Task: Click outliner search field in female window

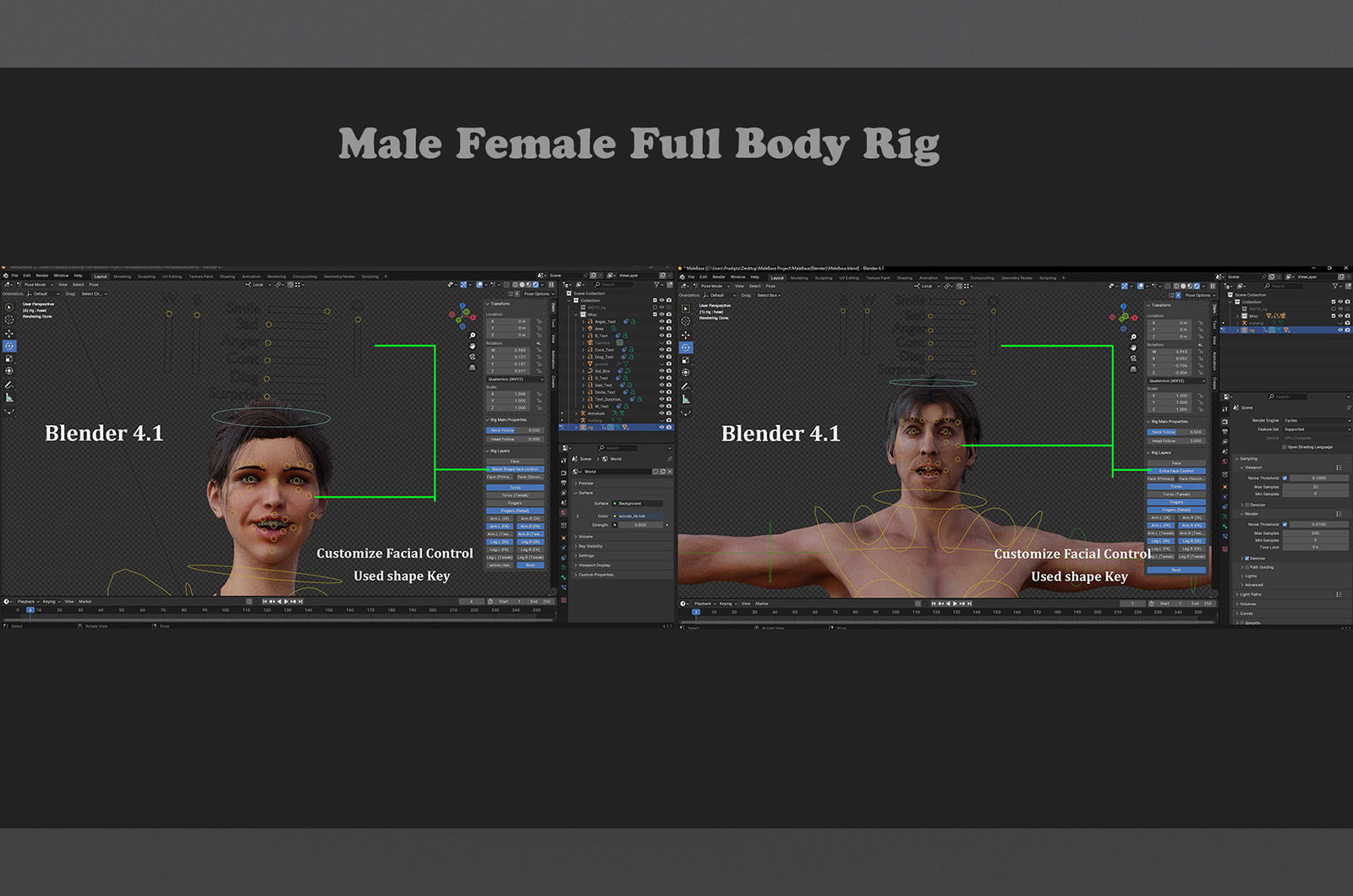Action: click(x=614, y=285)
